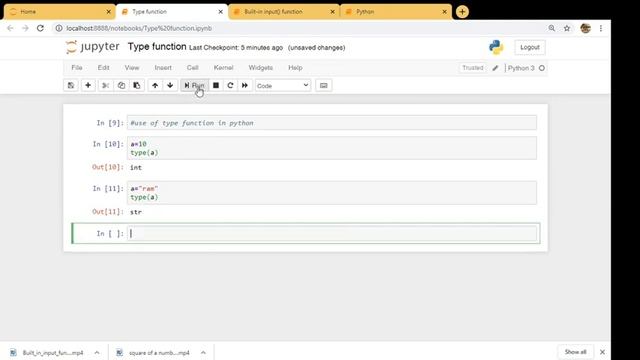Screen dimensions: 640x360
Task: Go to the Jupyter logo home link
Action: [93, 47]
